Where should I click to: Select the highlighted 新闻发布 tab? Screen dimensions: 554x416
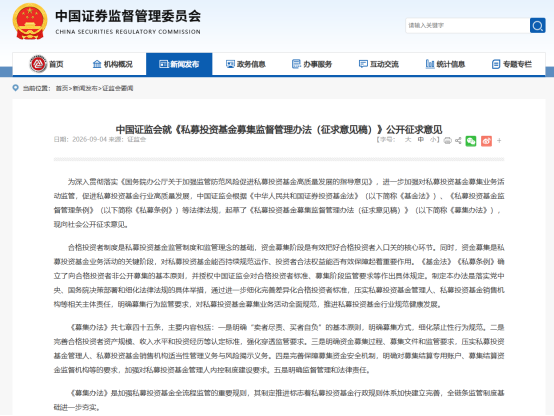point(179,64)
